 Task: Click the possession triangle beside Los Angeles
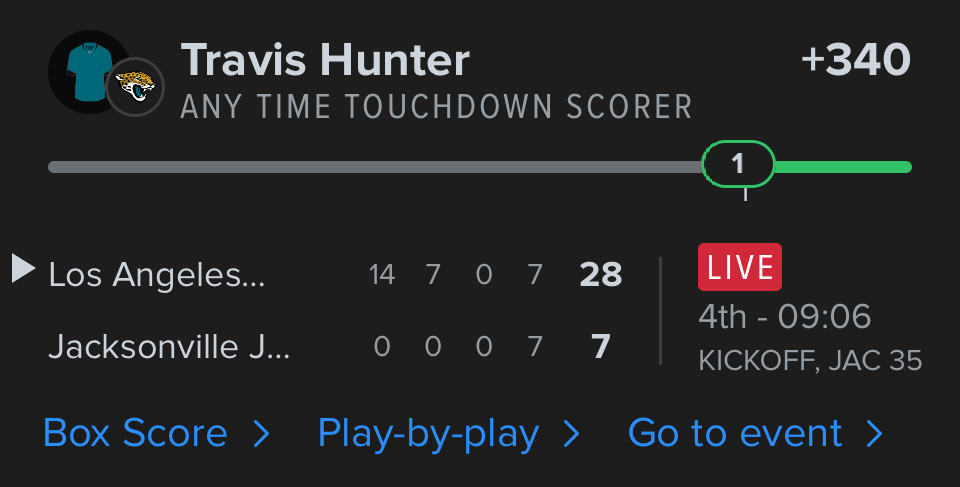24,268
